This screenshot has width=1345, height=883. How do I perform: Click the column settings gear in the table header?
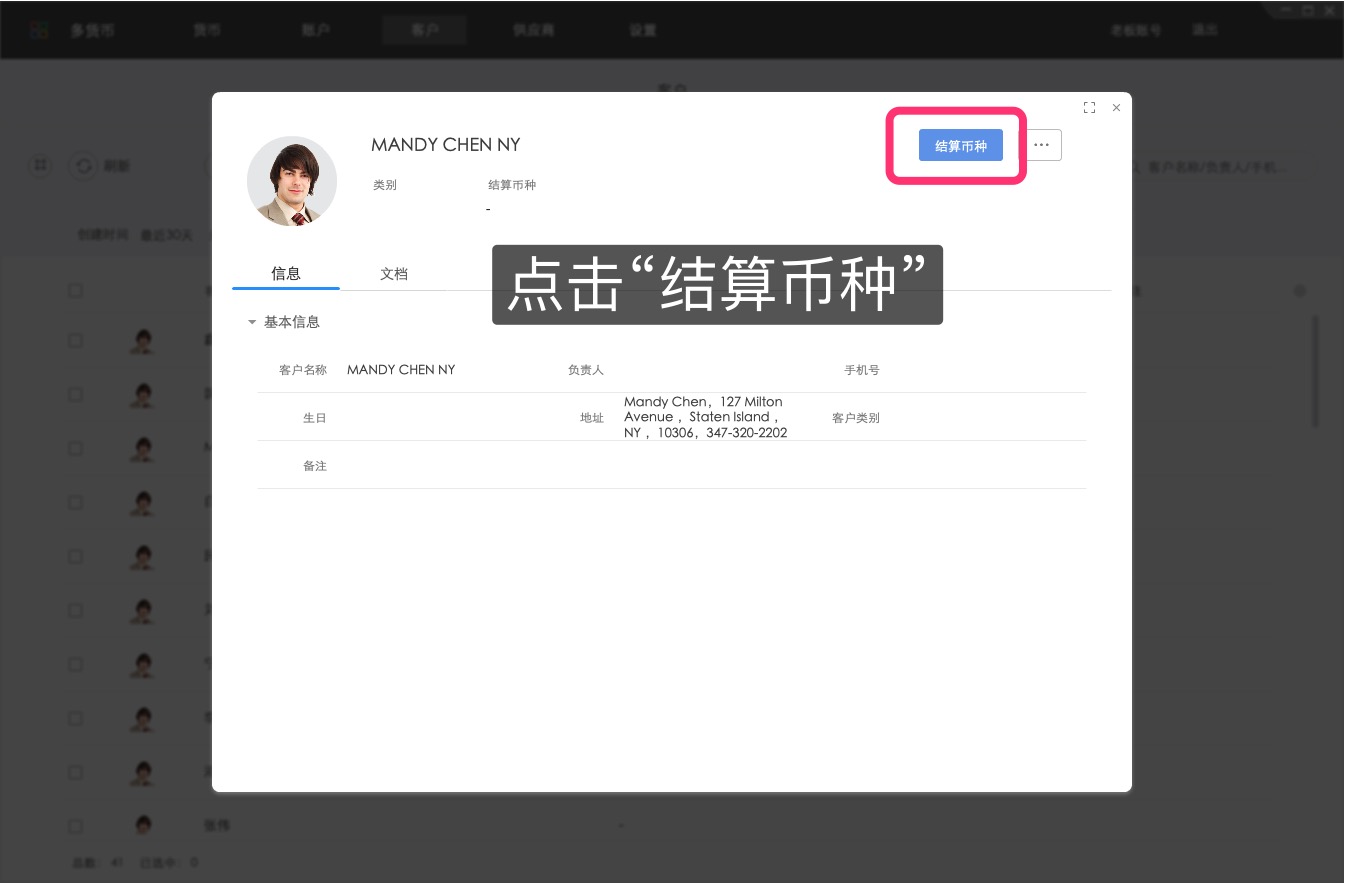(x=1299, y=291)
